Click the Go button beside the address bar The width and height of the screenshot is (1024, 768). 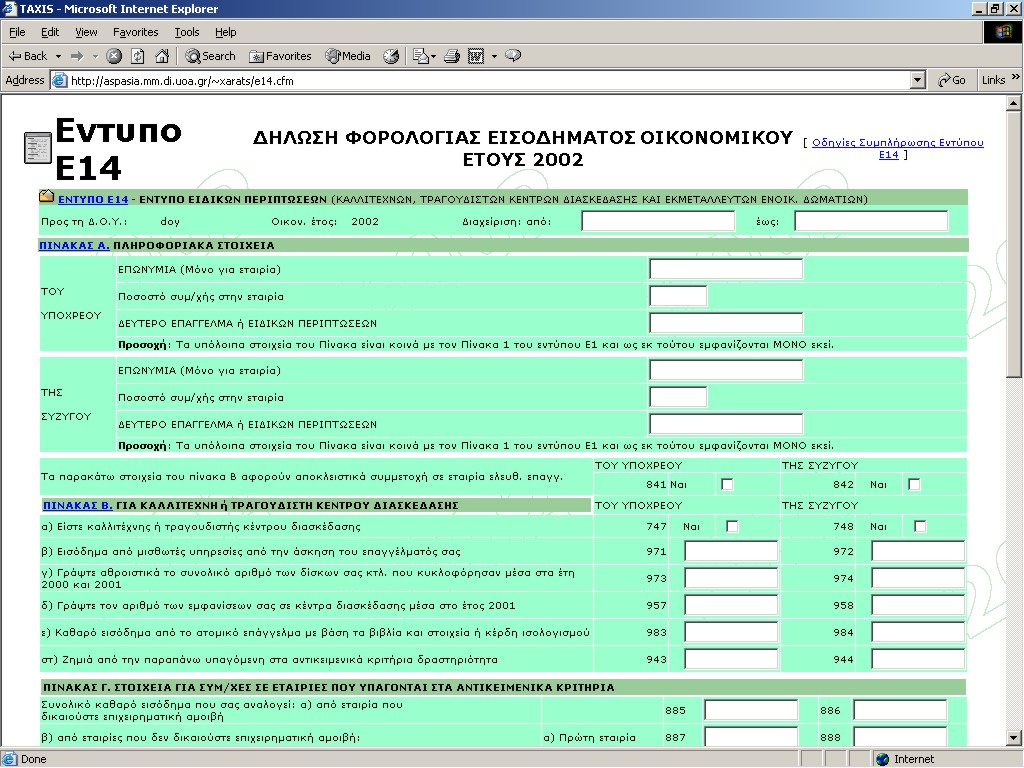pos(952,80)
